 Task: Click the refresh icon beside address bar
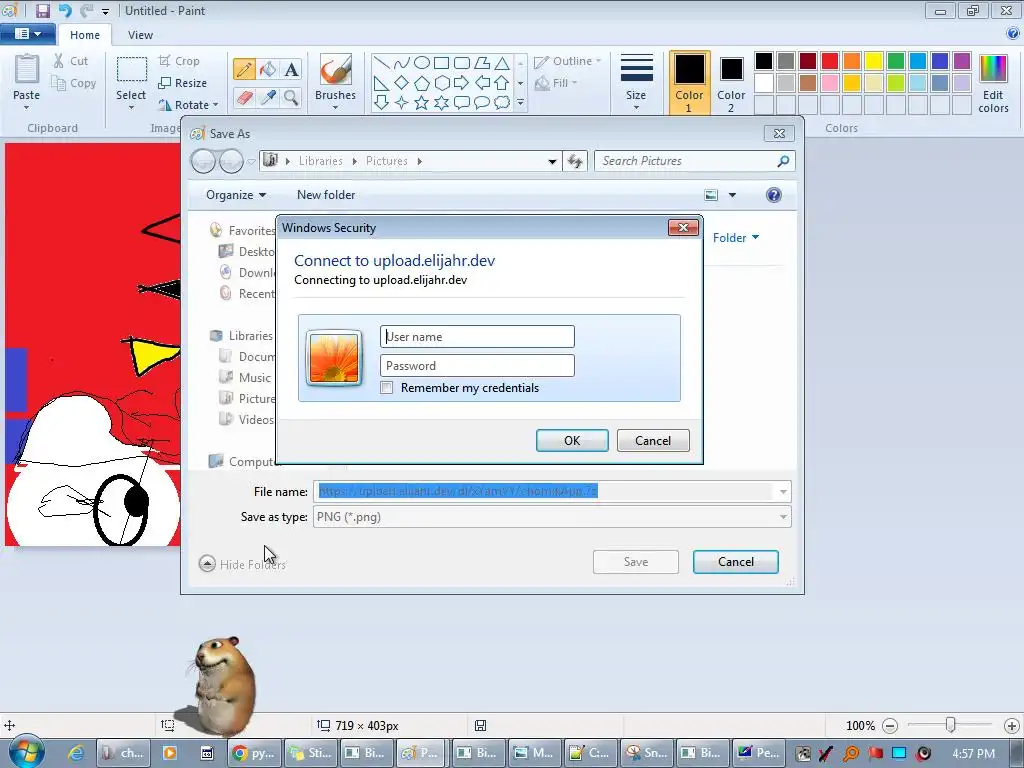click(x=575, y=161)
